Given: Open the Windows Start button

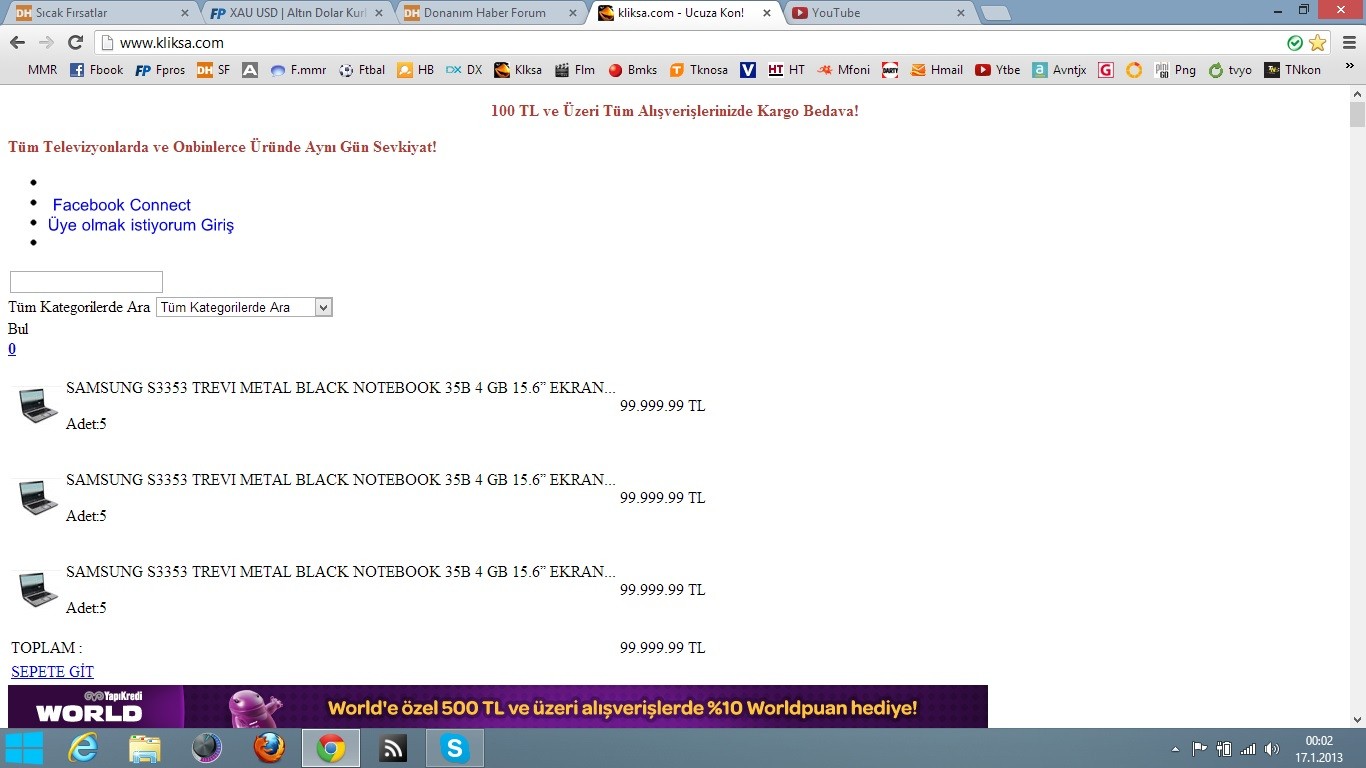Looking at the screenshot, I should click(24, 748).
